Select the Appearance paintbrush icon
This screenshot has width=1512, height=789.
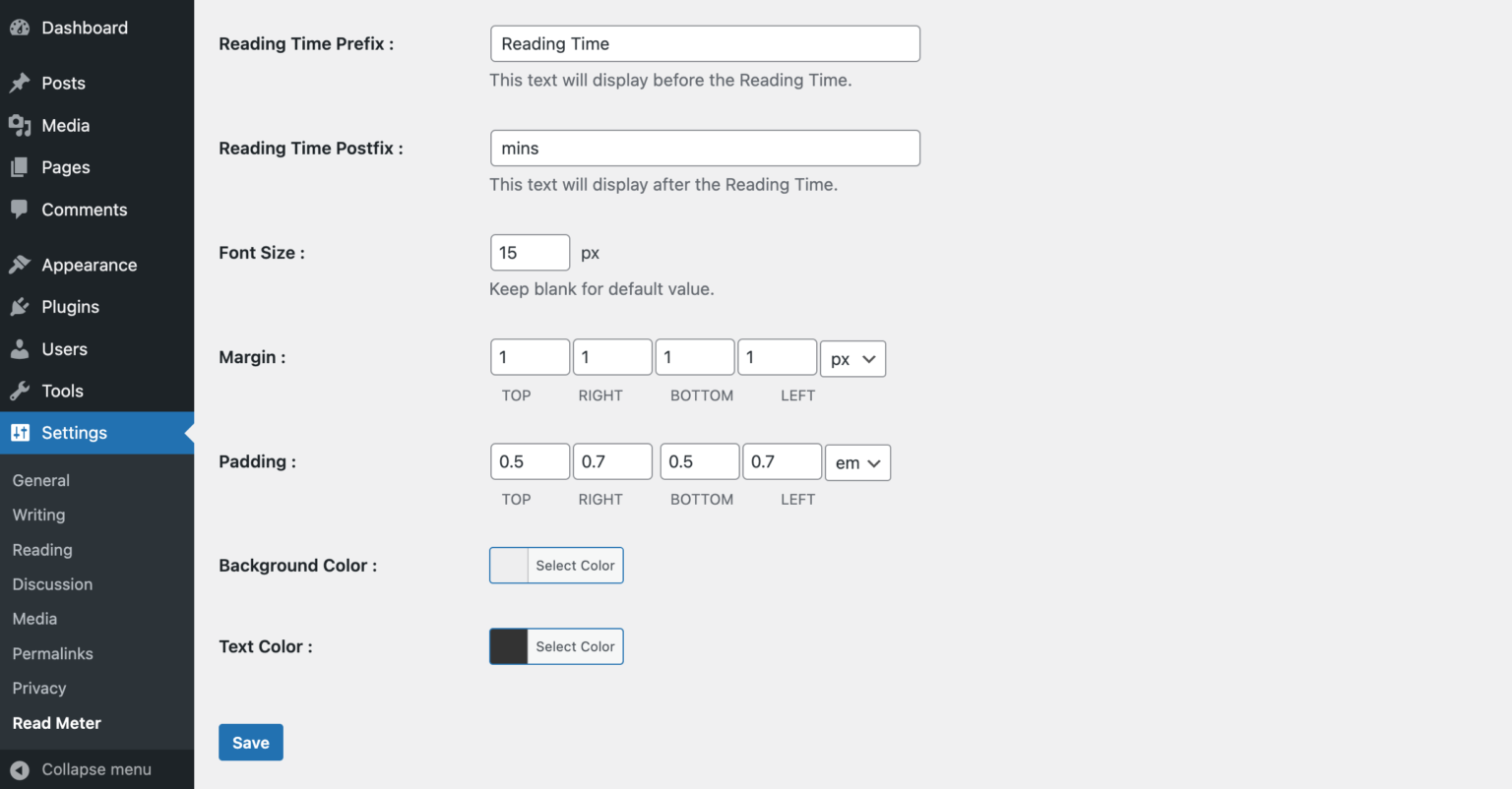click(x=20, y=264)
